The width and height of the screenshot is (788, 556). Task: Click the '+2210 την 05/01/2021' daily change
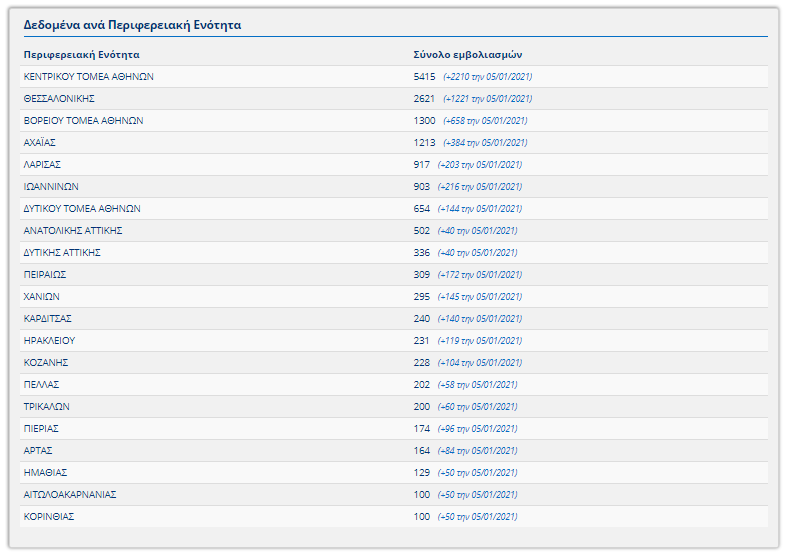tap(488, 77)
